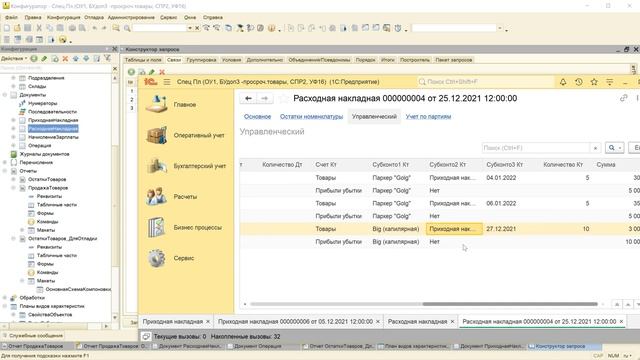Expand ПриходнаяНакладная tree node
This screenshot has height=360, width=640.
pos(13,120)
